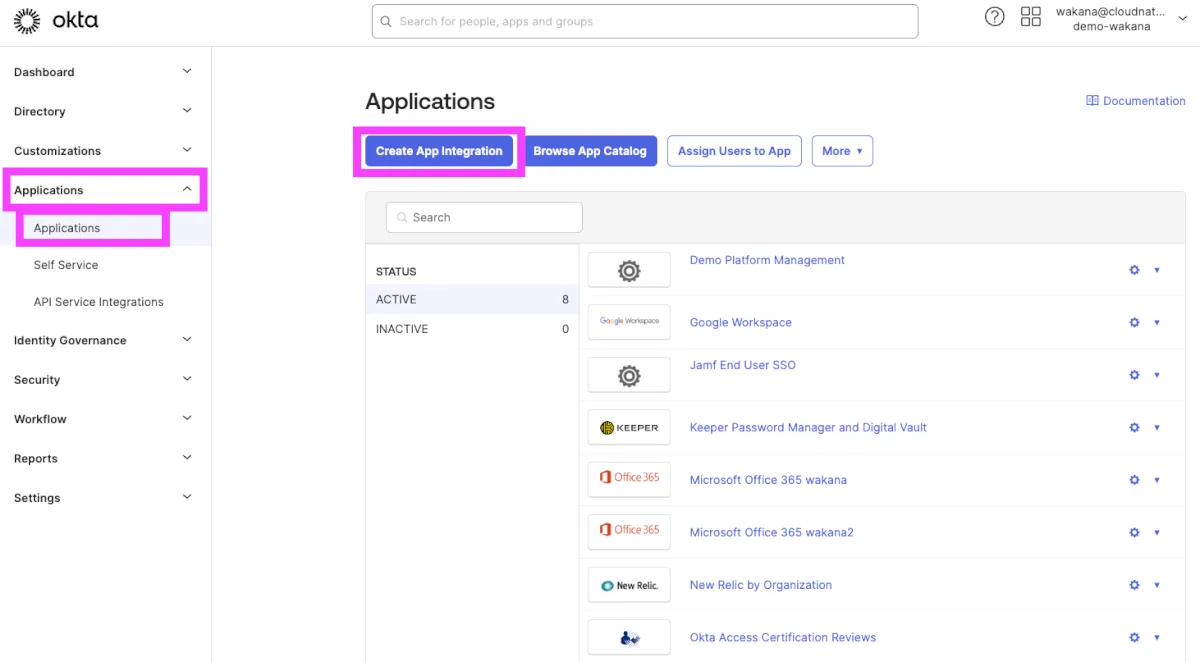Open the Documentation link
The height and width of the screenshot is (662, 1200).
[1136, 101]
